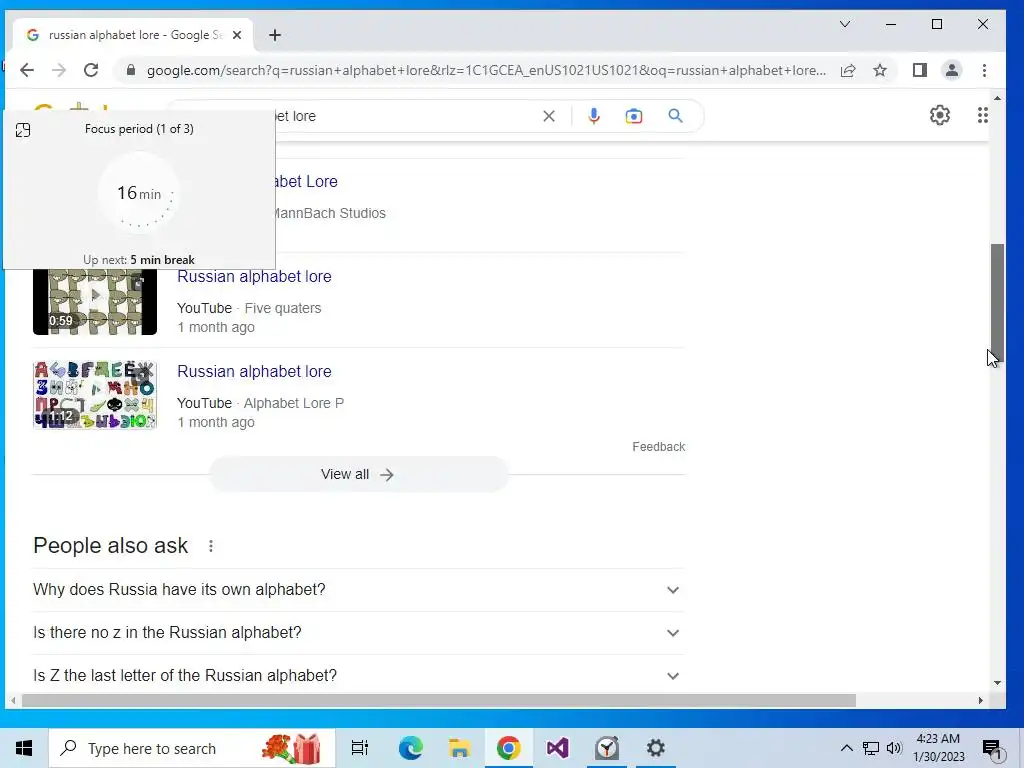The height and width of the screenshot is (768, 1024).
Task: Open Visual Studio from taskbar
Action: click(557, 748)
